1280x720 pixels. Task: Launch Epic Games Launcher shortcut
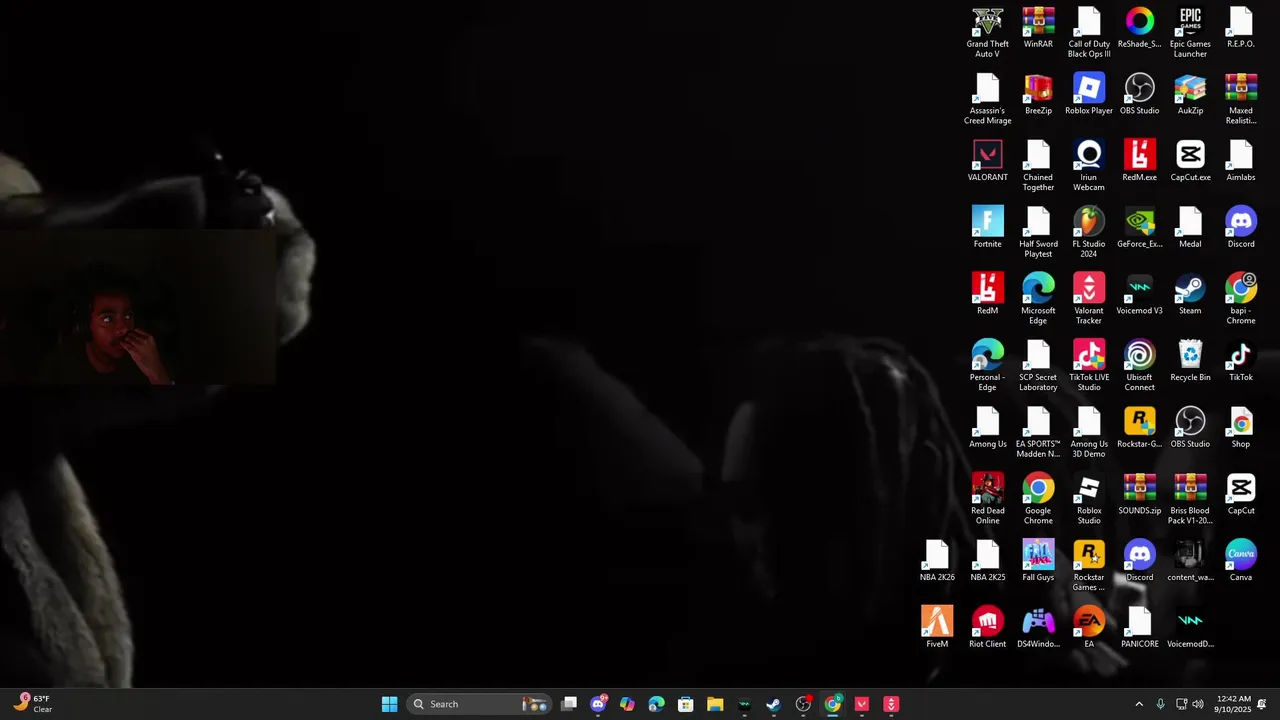pyautogui.click(x=1190, y=32)
